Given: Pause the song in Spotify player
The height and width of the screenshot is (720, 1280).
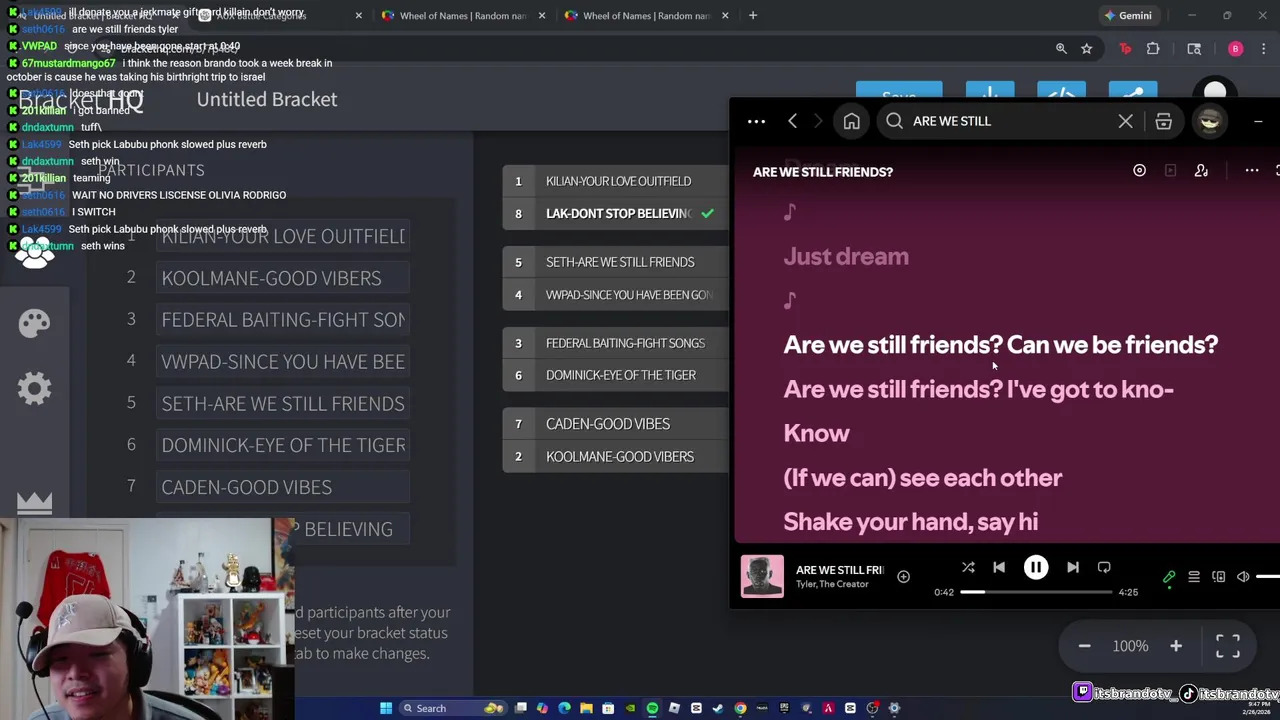Looking at the screenshot, I should coord(1036,567).
